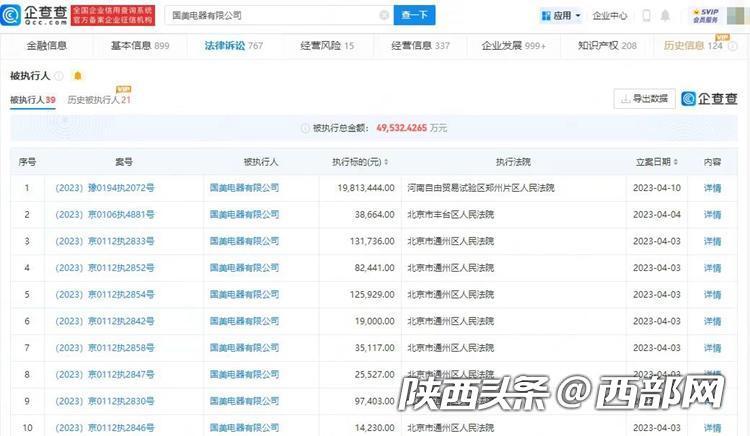Click the amount 38,664.00
The image size is (750, 436).
(375, 215)
